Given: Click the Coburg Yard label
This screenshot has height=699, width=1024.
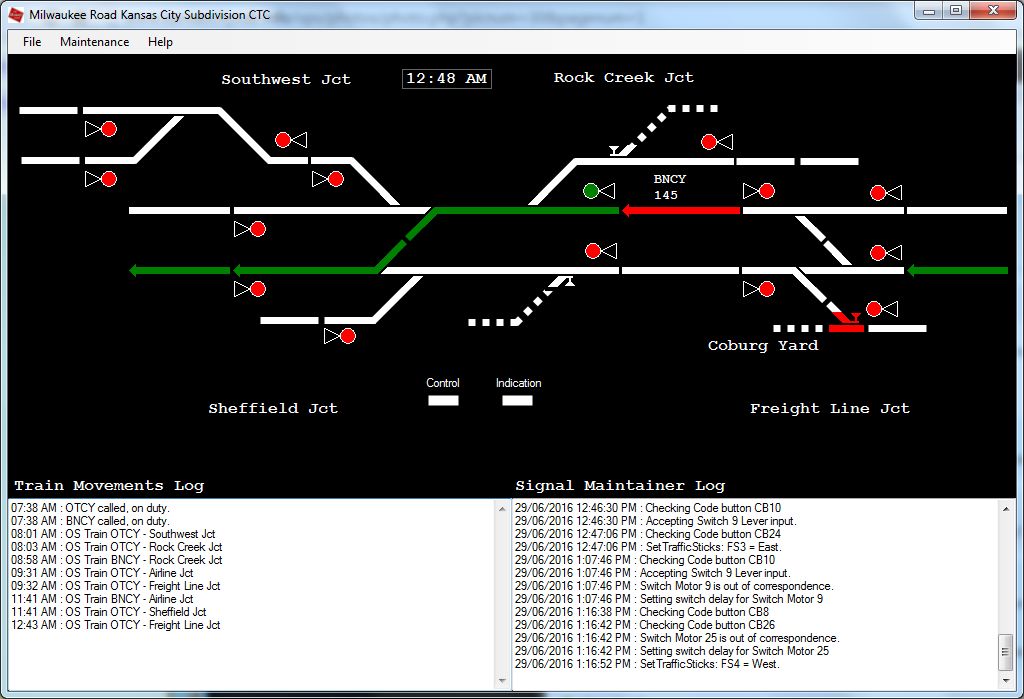Looking at the screenshot, I should click(x=763, y=346).
